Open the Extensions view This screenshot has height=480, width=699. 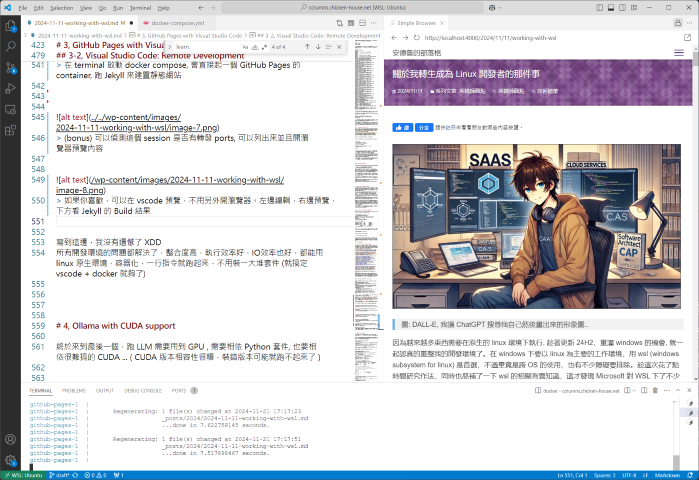point(10,130)
